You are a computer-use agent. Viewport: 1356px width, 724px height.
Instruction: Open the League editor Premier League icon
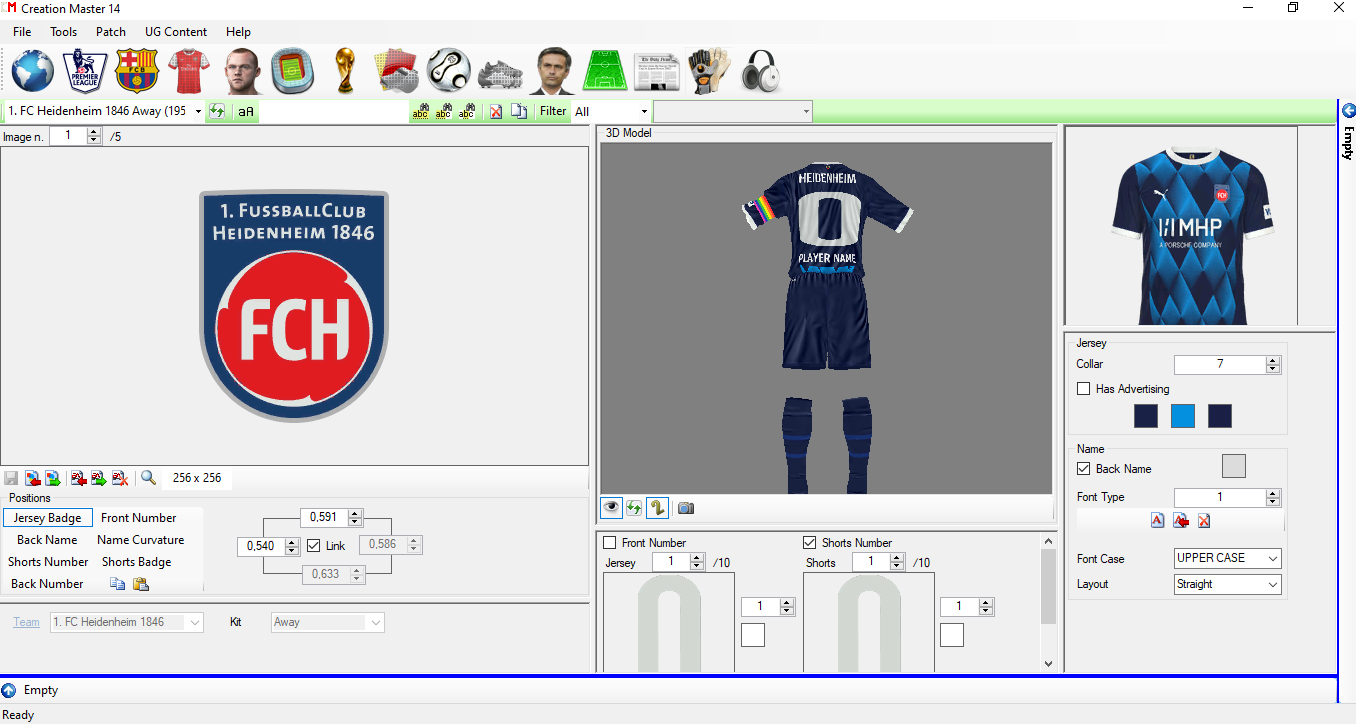click(x=85, y=71)
